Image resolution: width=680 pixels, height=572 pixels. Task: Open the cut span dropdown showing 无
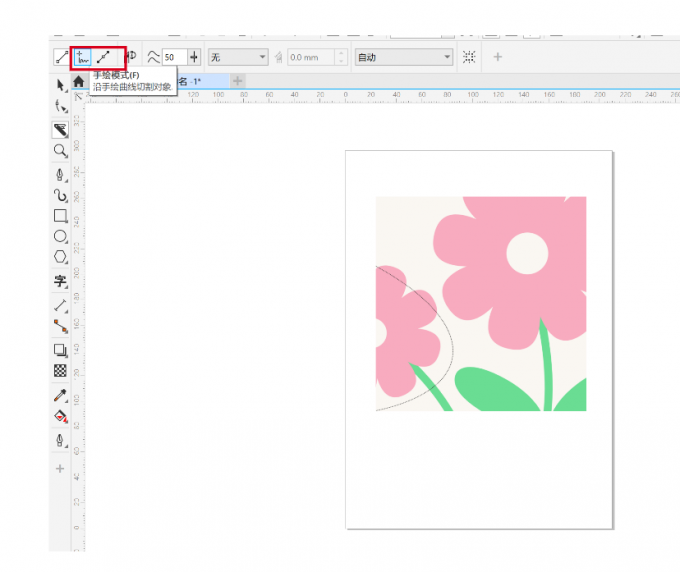[x=237, y=58]
